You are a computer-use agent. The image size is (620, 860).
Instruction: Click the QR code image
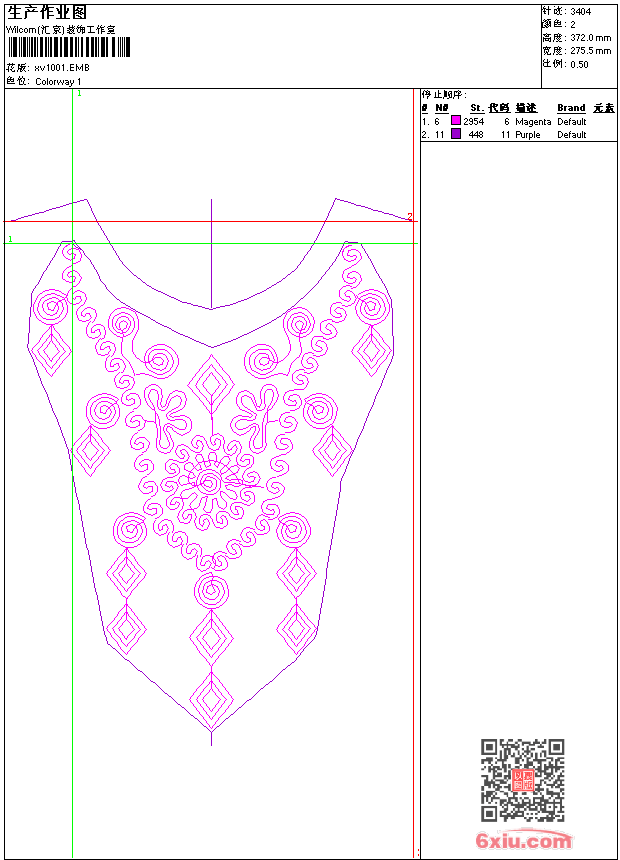click(x=522, y=780)
